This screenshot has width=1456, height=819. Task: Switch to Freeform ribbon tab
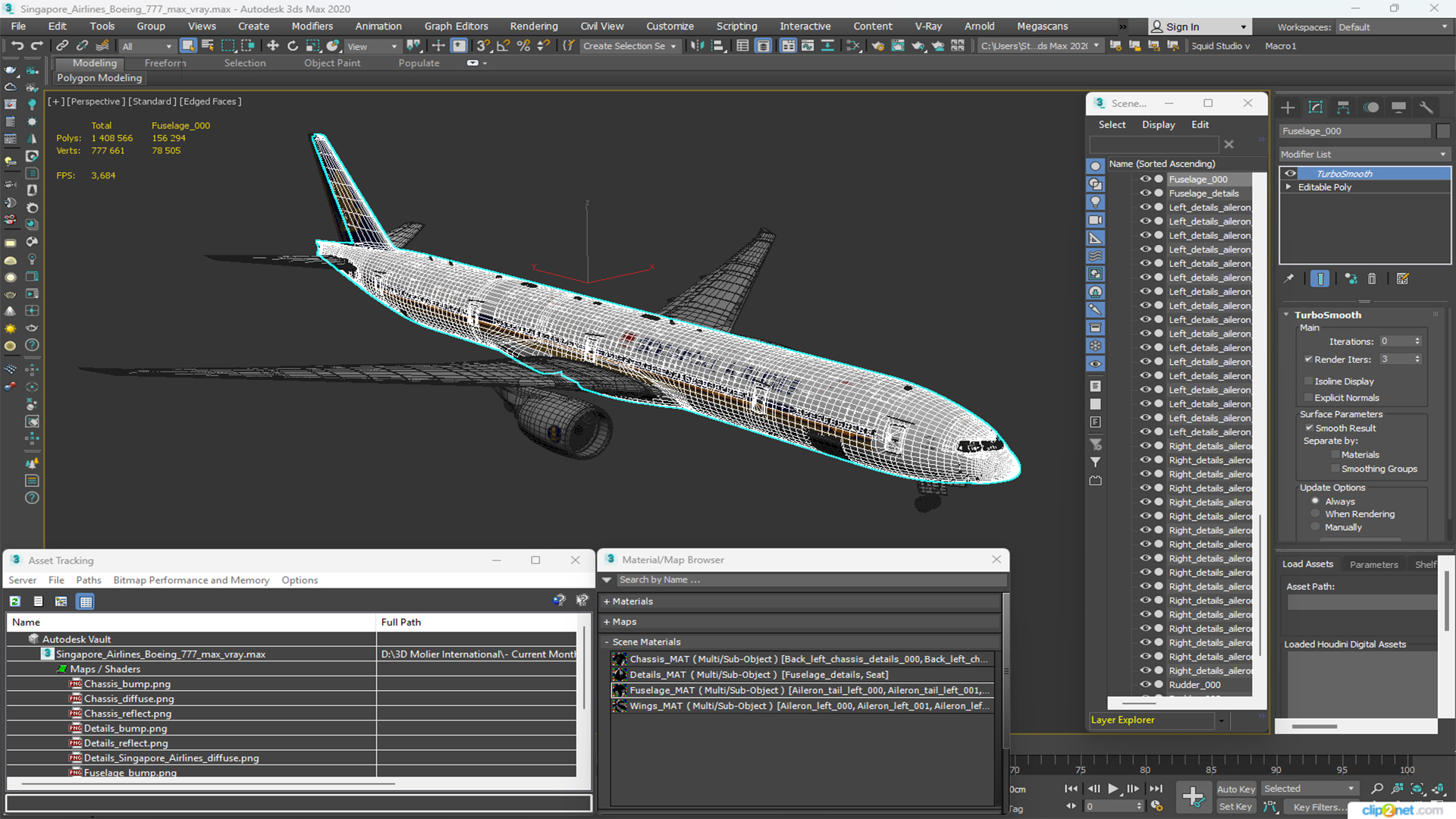pyautogui.click(x=165, y=63)
